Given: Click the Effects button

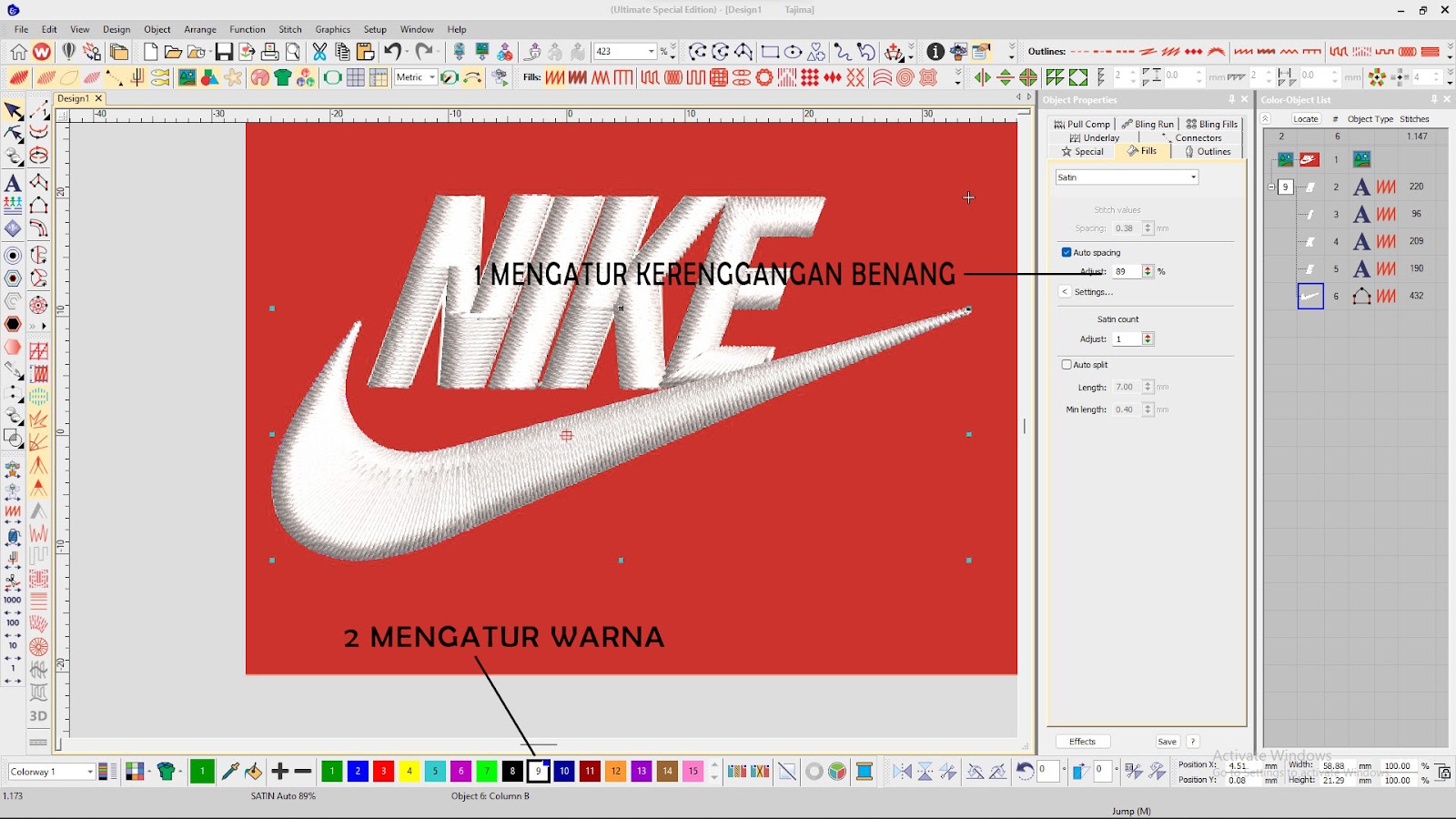Looking at the screenshot, I should (1083, 742).
